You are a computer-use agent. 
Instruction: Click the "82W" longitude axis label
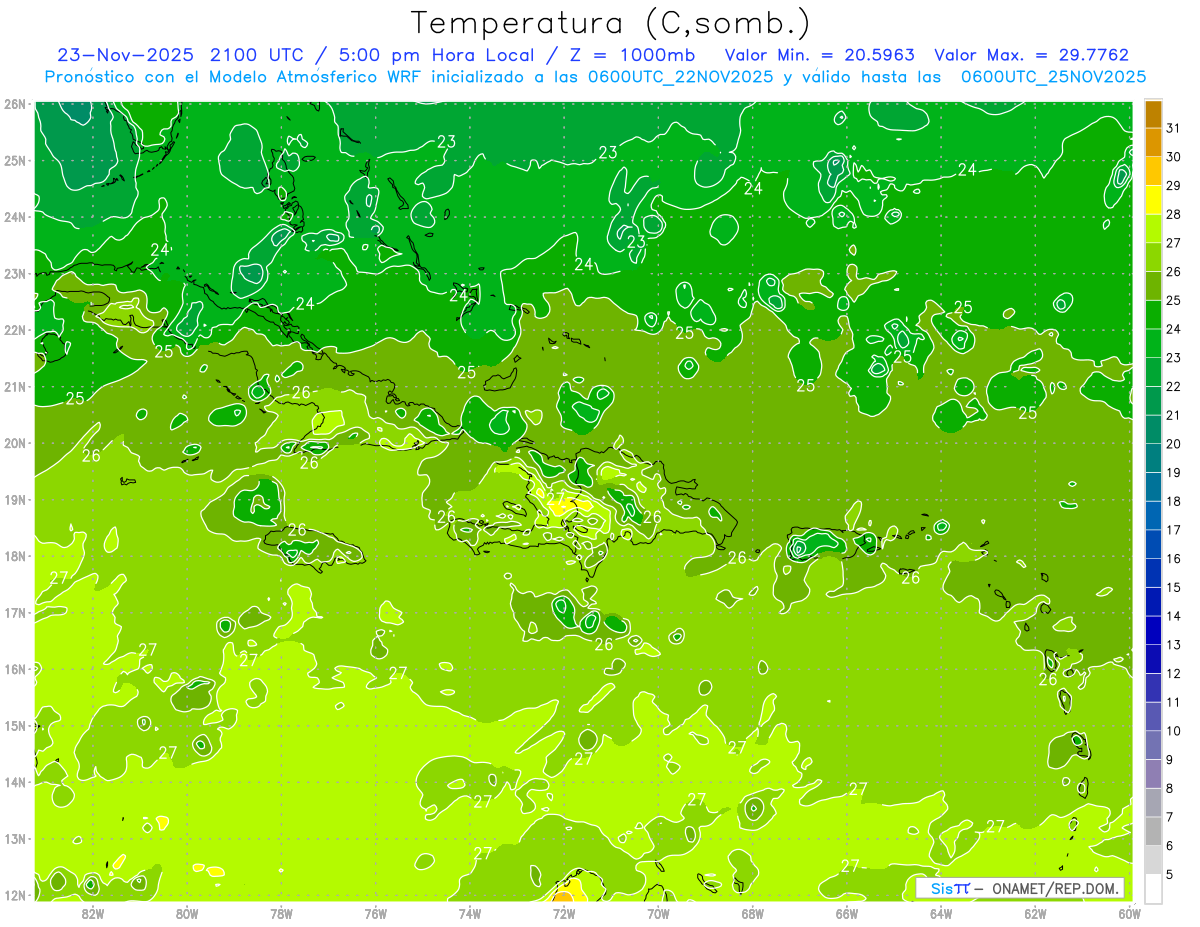click(x=93, y=913)
